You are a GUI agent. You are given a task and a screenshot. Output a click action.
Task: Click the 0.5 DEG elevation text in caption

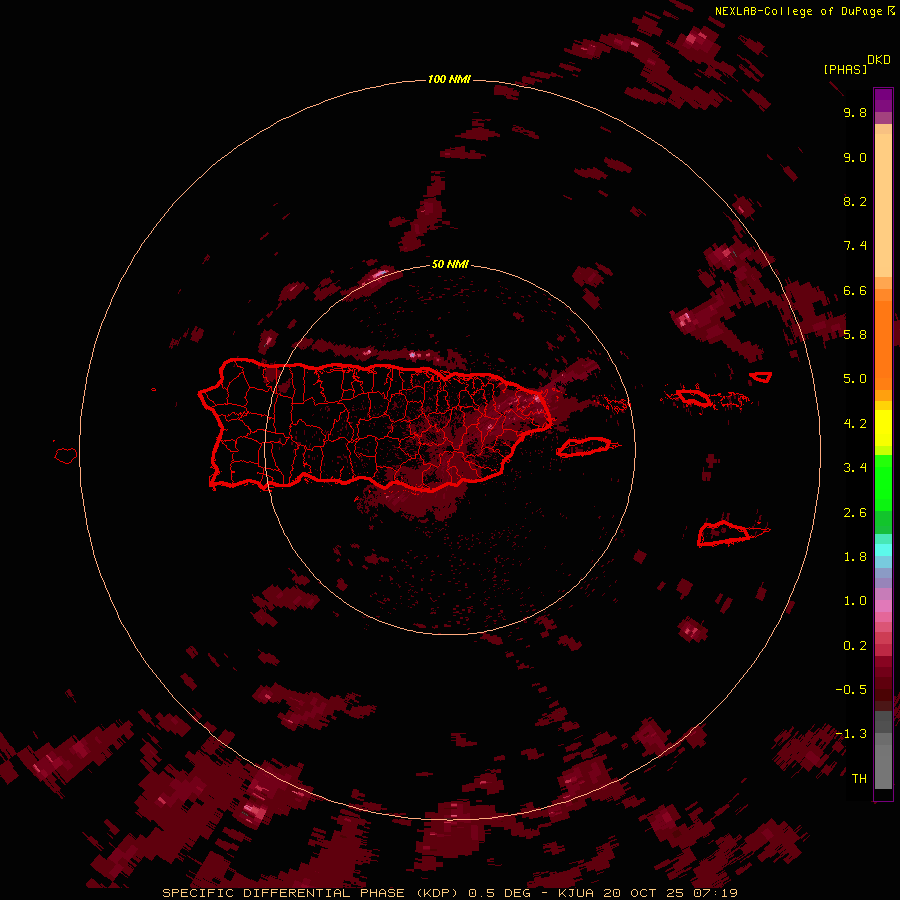(x=499, y=893)
